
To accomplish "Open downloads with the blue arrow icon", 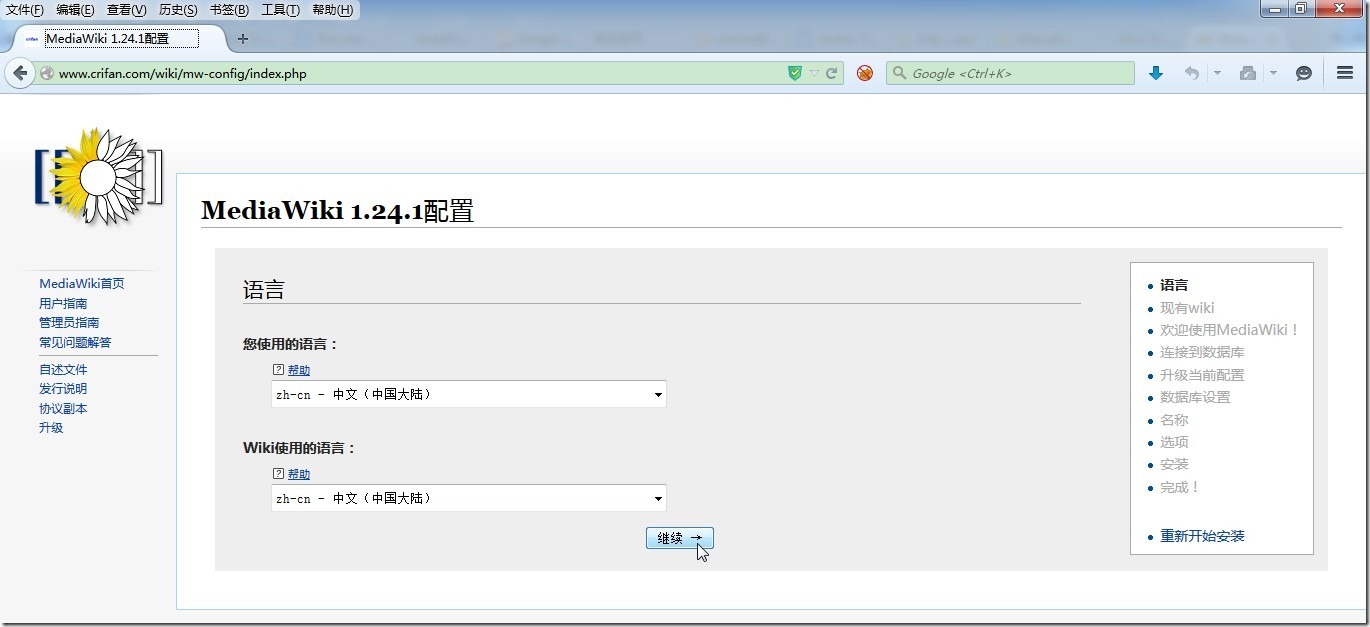I will pyautogui.click(x=1156, y=73).
